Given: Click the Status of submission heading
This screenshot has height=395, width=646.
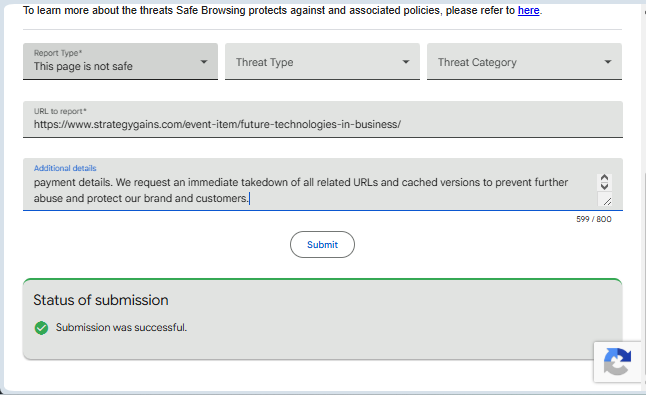Looking at the screenshot, I should 101,300.
